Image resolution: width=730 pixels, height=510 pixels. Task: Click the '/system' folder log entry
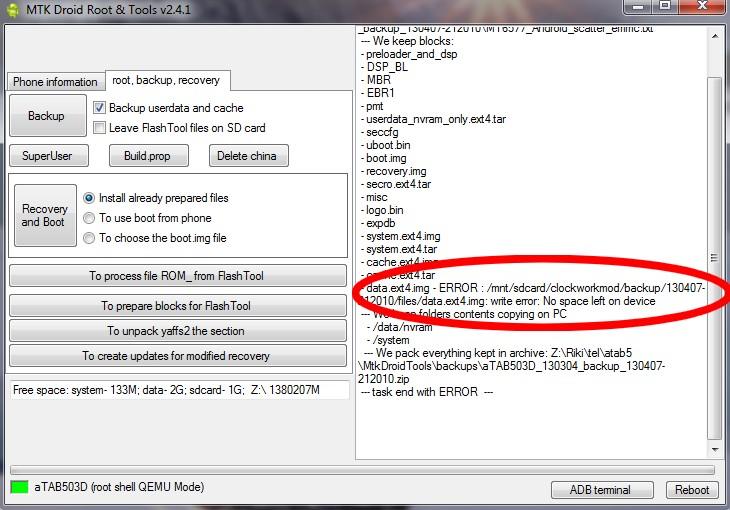pyautogui.click(x=391, y=340)
